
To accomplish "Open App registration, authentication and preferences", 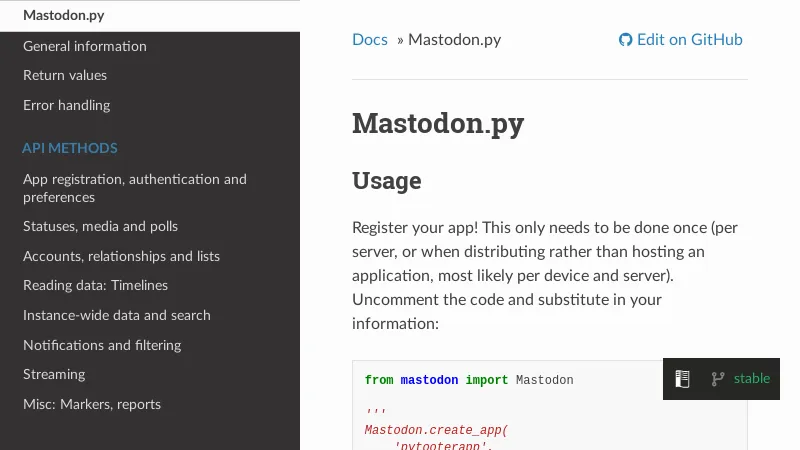I will pos(135,188).
